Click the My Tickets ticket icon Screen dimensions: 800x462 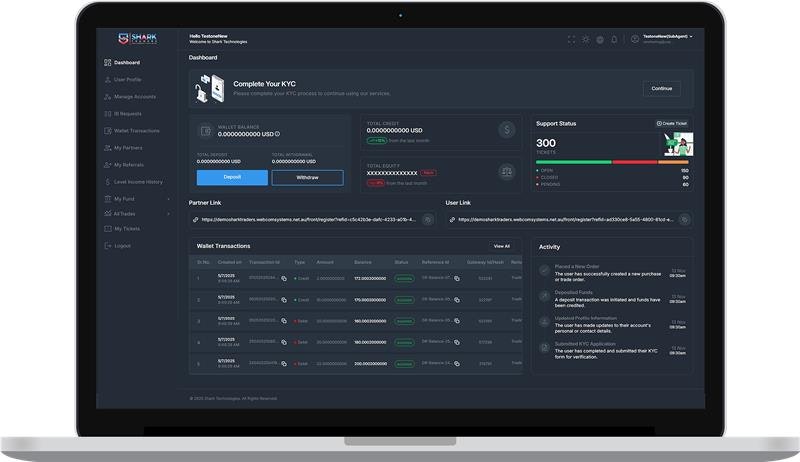(108, 229)
